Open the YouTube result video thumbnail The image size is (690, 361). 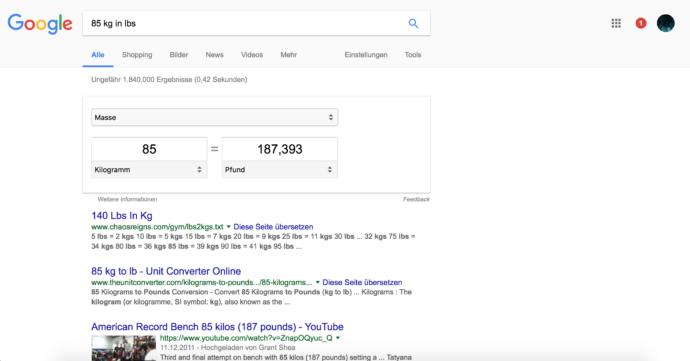(124, 348)
